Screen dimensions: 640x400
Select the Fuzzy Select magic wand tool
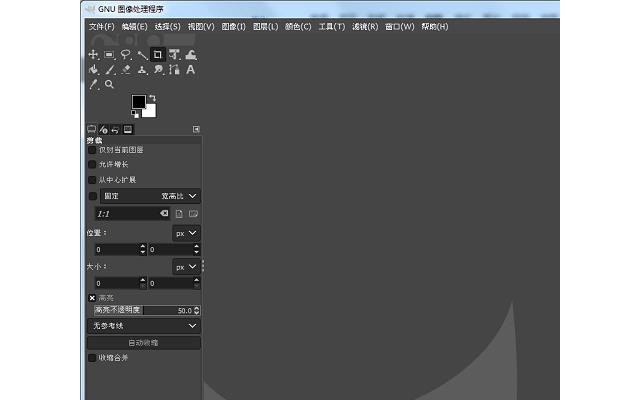click(x=142, y=55)
